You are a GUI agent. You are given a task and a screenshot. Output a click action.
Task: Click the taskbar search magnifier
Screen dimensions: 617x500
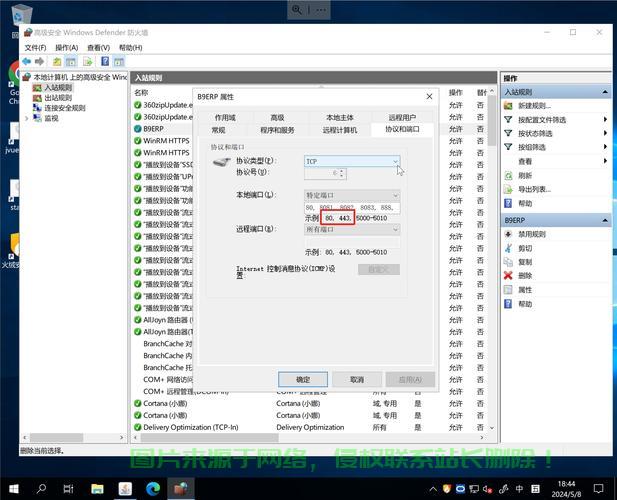coord(41,489)
